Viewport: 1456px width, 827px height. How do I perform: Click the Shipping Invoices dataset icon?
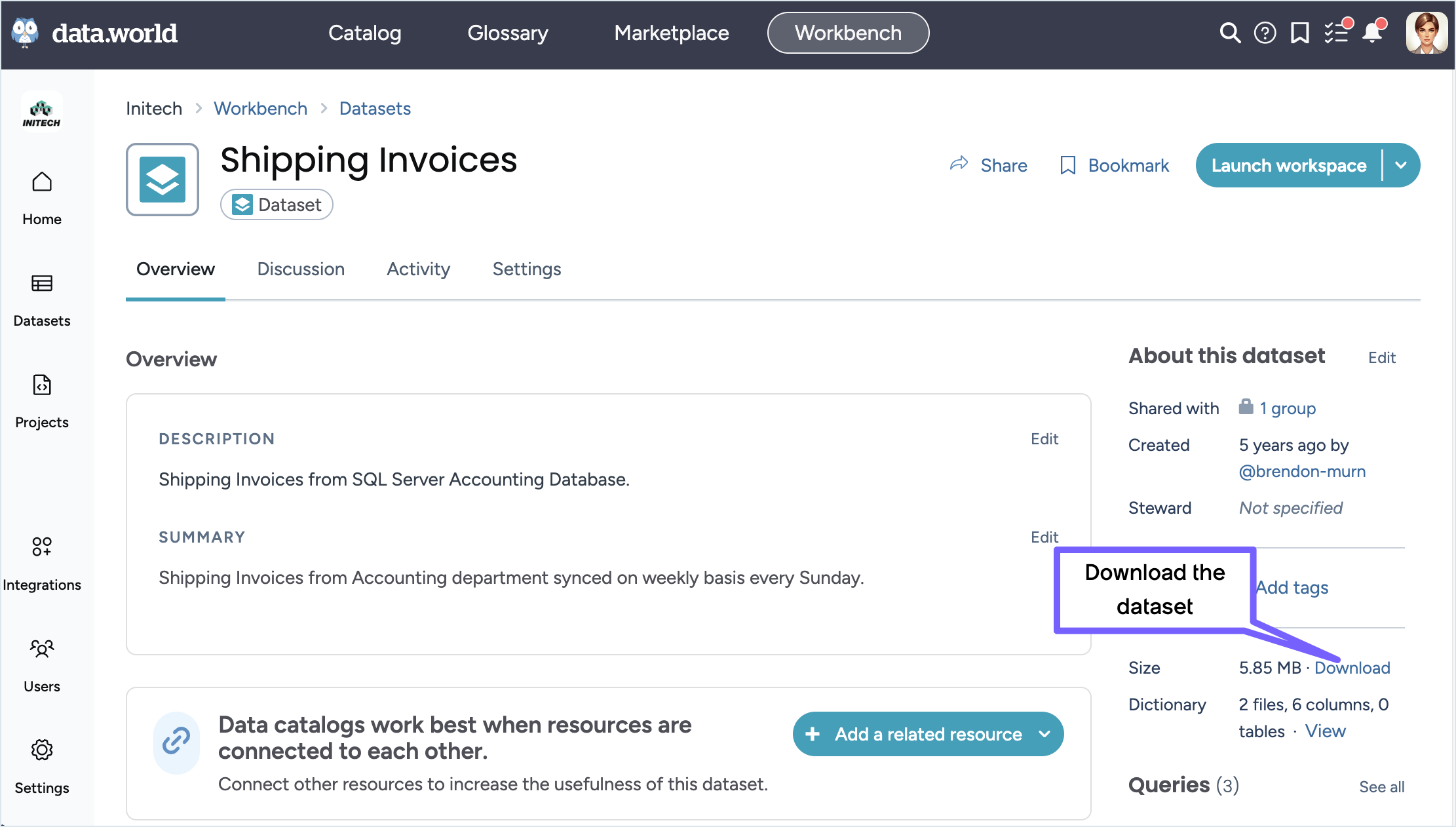163,180
